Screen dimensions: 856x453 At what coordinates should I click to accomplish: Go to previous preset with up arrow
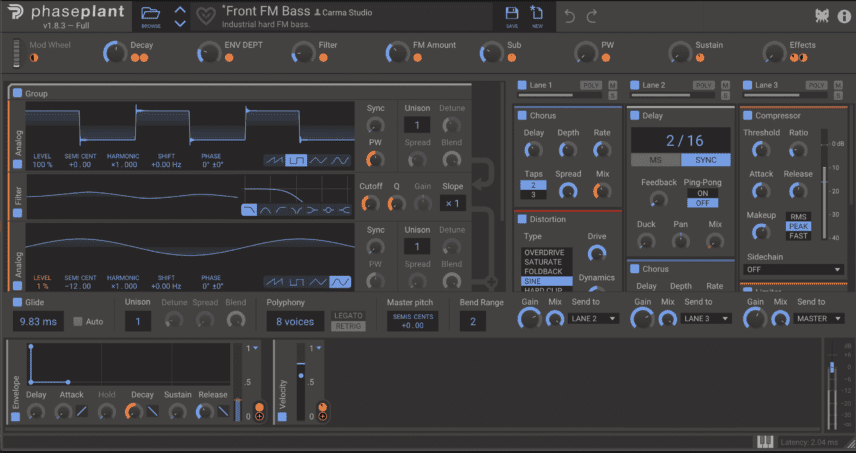(180, 10)
